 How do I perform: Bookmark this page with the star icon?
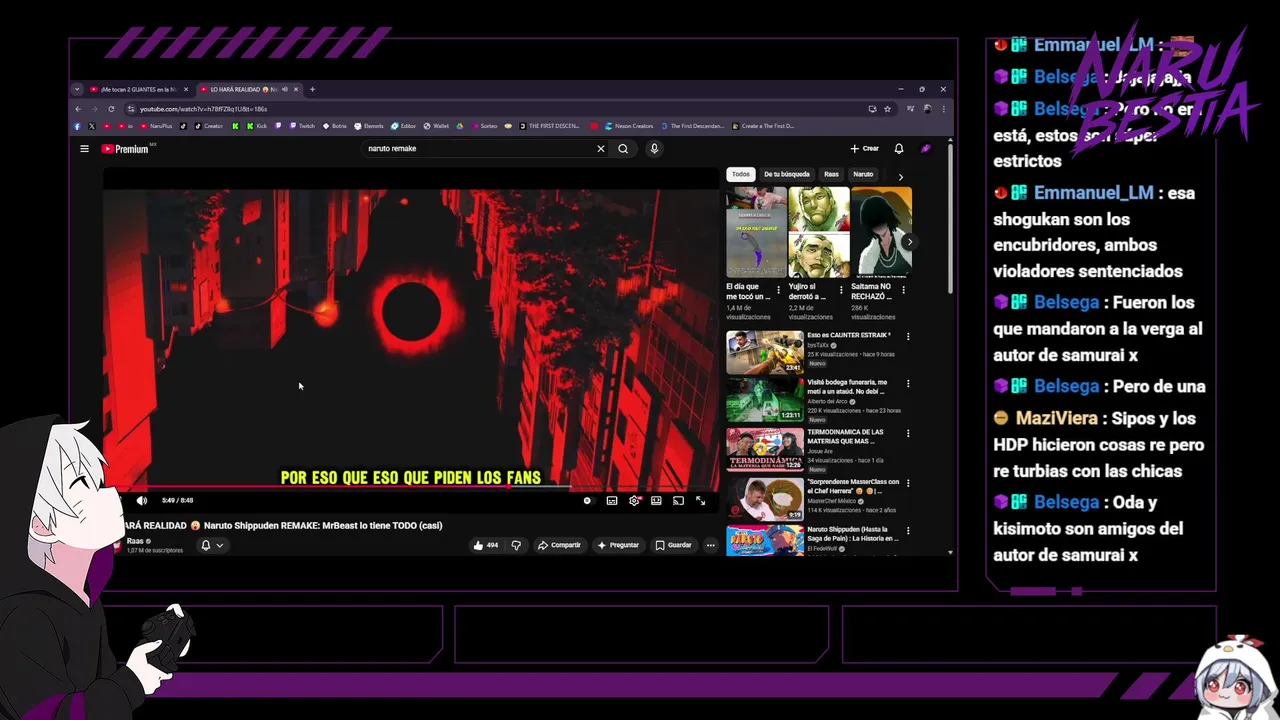tap(887, 109)
